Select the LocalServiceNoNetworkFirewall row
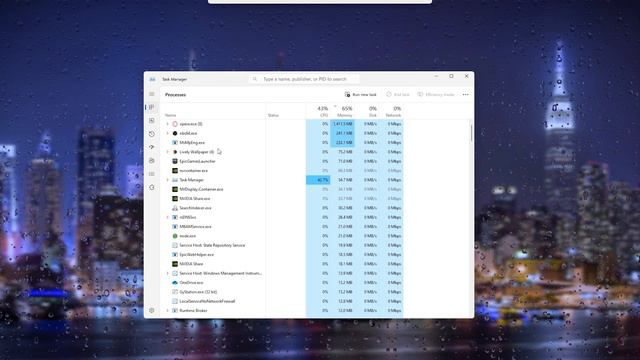 283,301
